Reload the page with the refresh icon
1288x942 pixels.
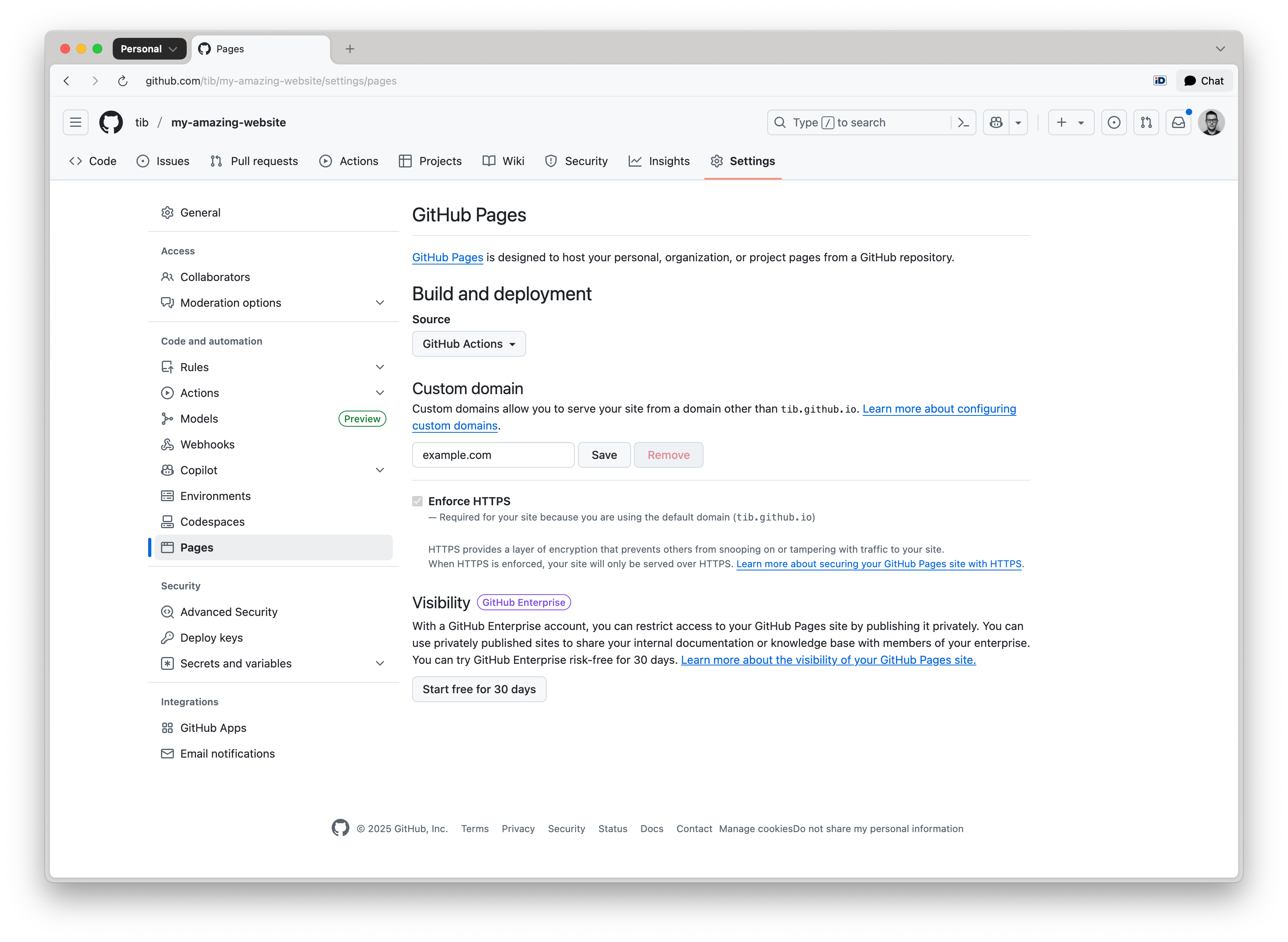point(123,81)
